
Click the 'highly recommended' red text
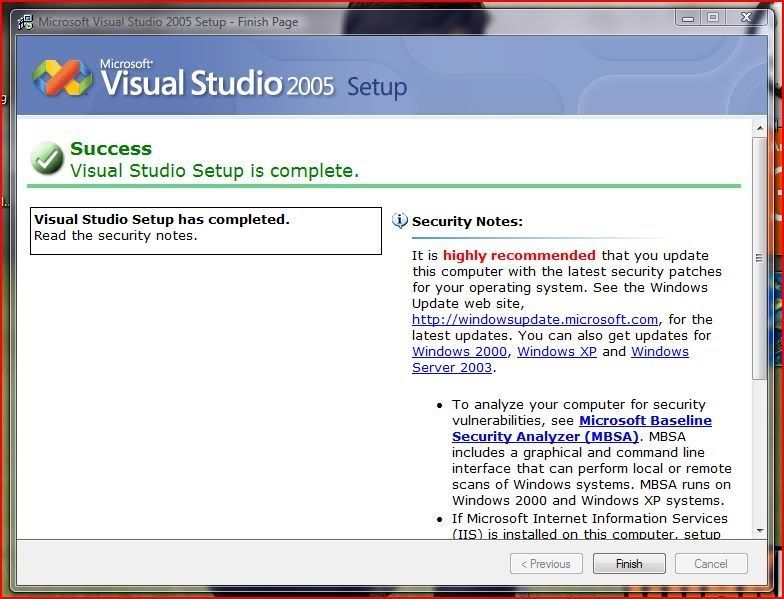tap(519, 256)
